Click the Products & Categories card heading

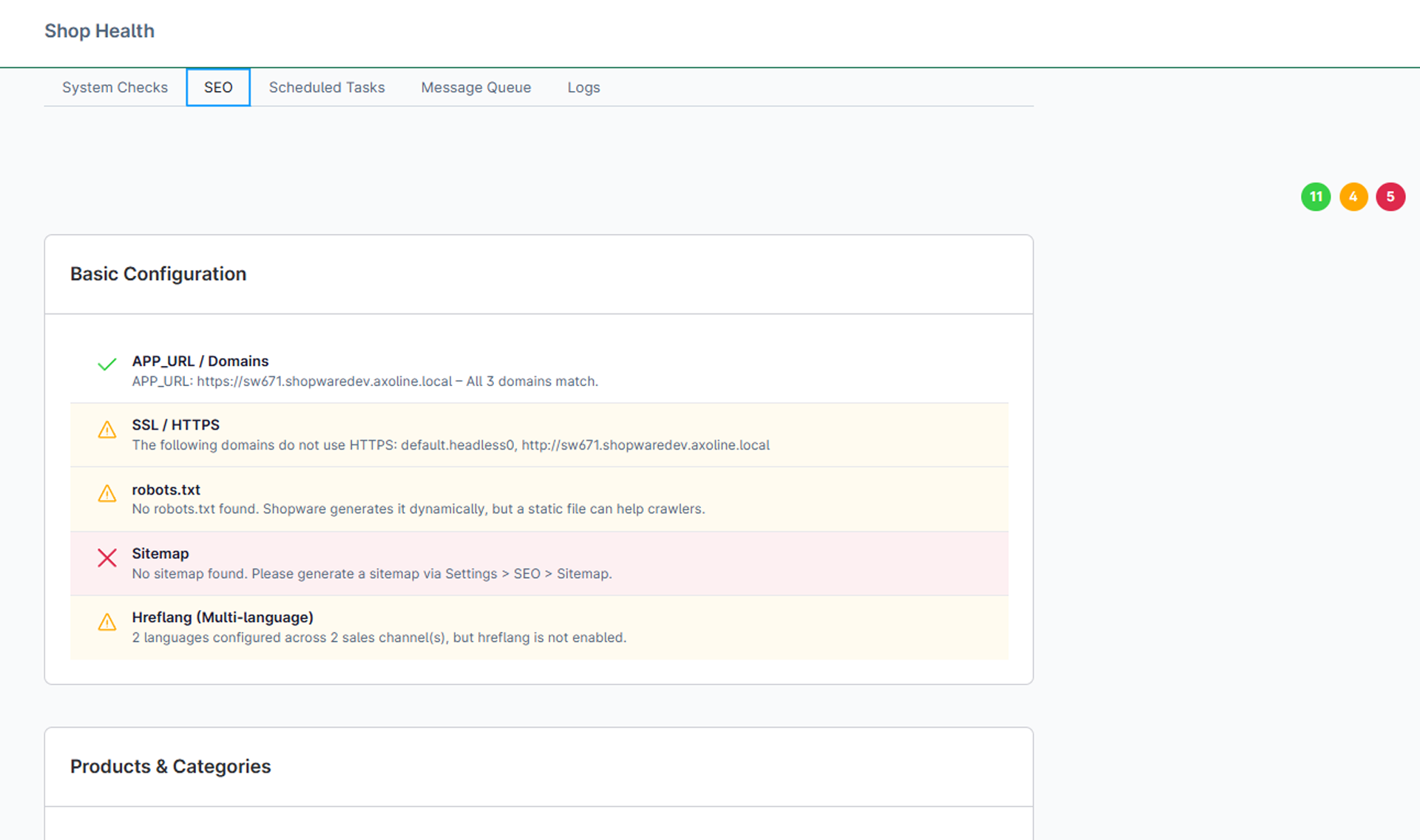pos(171,767)
